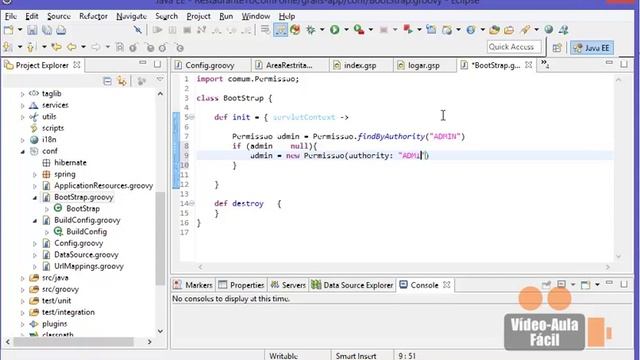Expand the src/java folder
The height and width of the screenshot is (360, 640).
[22, 278]
